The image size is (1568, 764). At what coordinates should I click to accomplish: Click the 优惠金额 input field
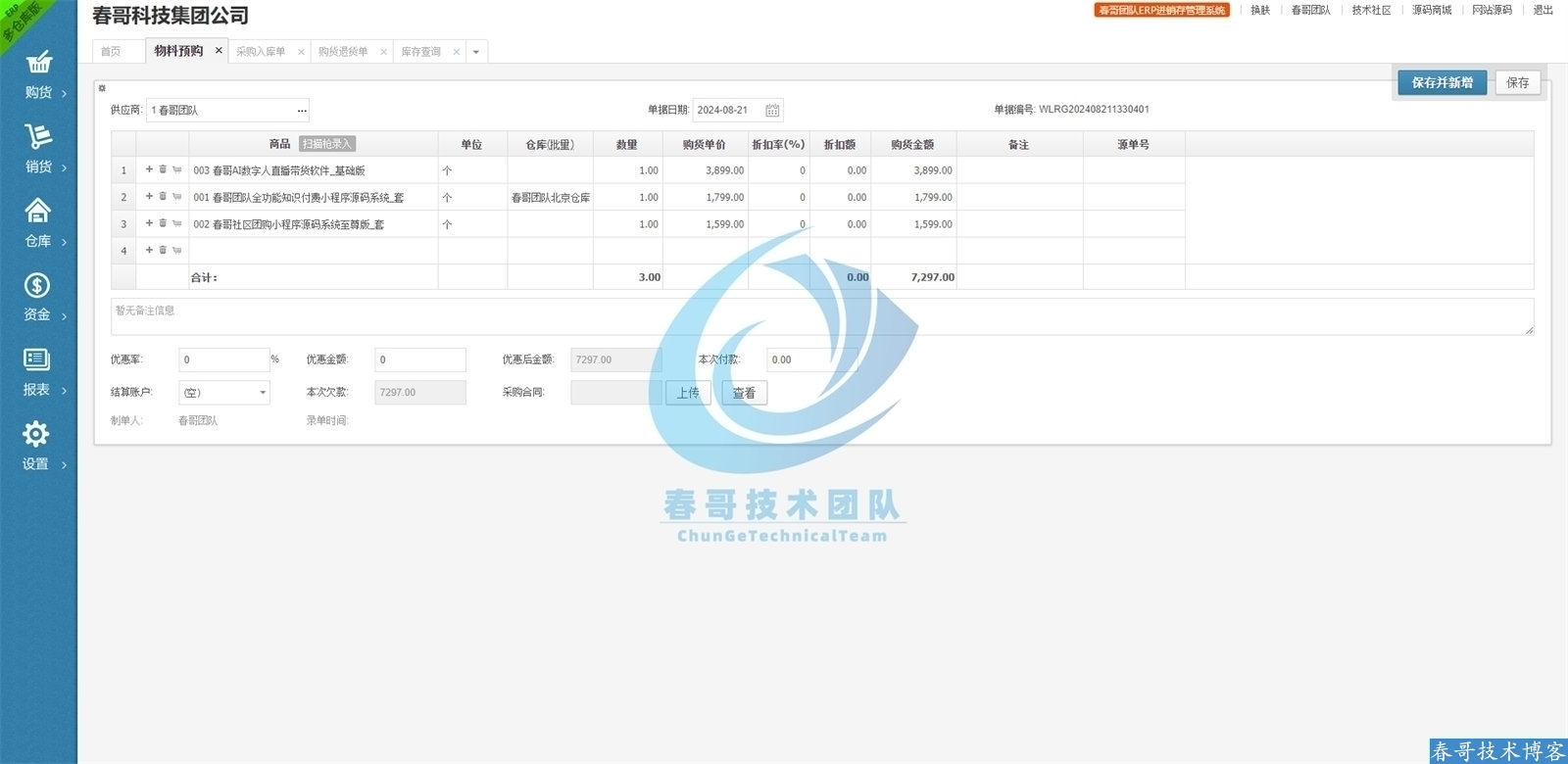coord(419,359)
